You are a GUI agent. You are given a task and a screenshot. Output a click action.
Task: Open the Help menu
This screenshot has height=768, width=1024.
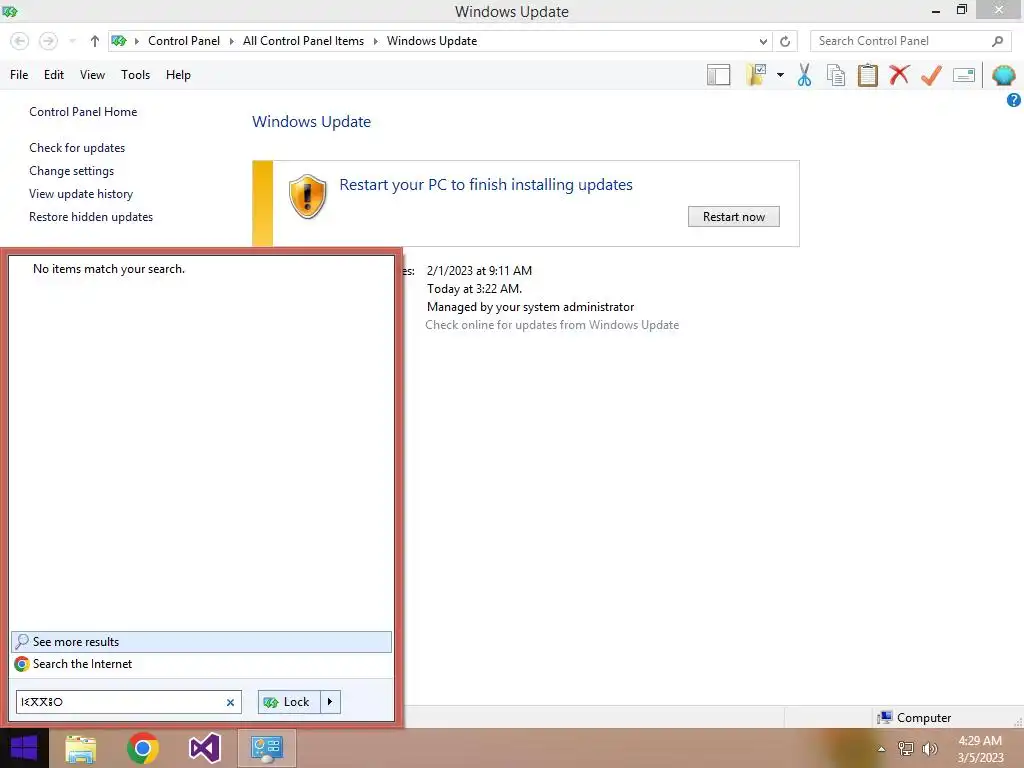tap(178, 74)
